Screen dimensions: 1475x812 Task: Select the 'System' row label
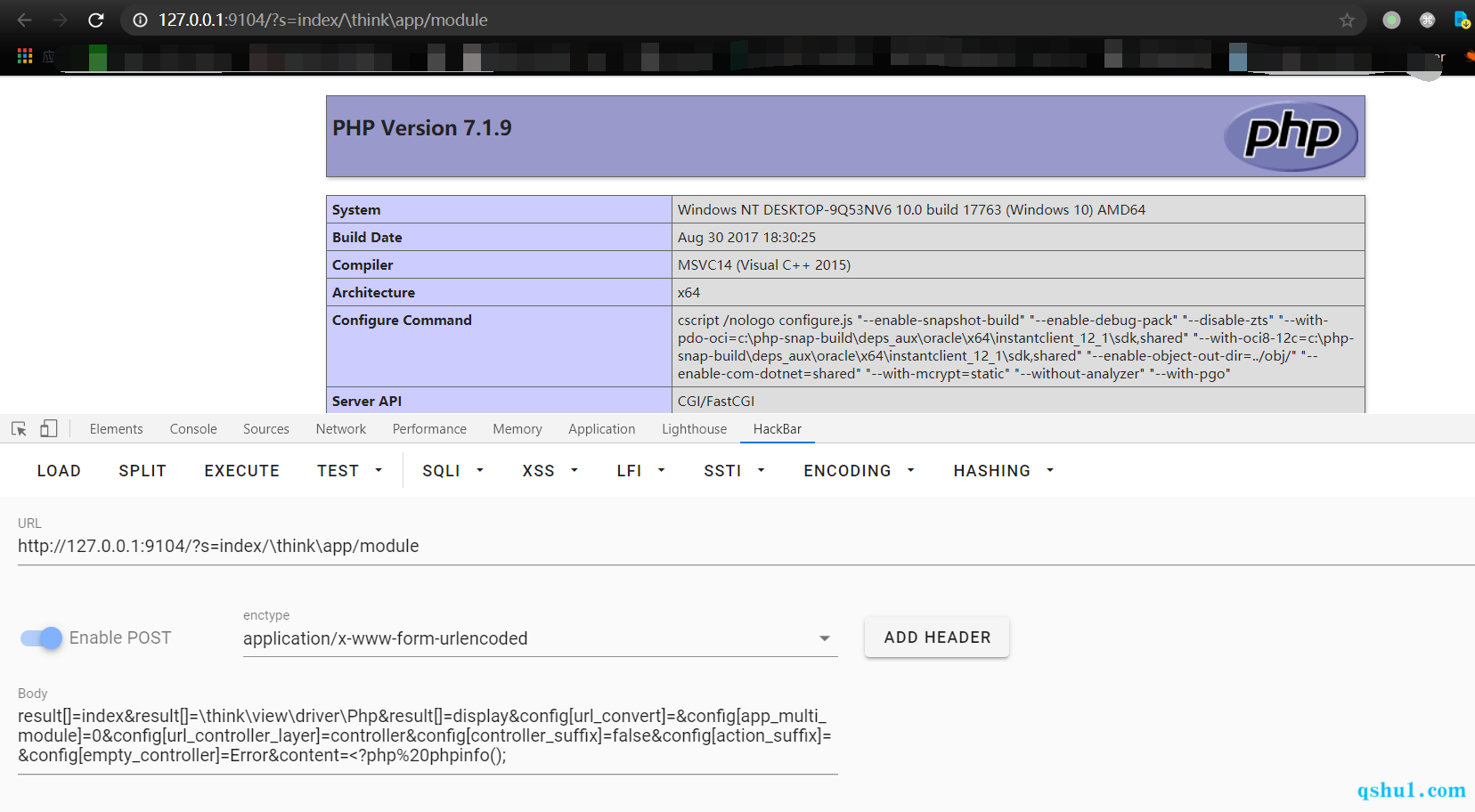(x=356, y=210)
